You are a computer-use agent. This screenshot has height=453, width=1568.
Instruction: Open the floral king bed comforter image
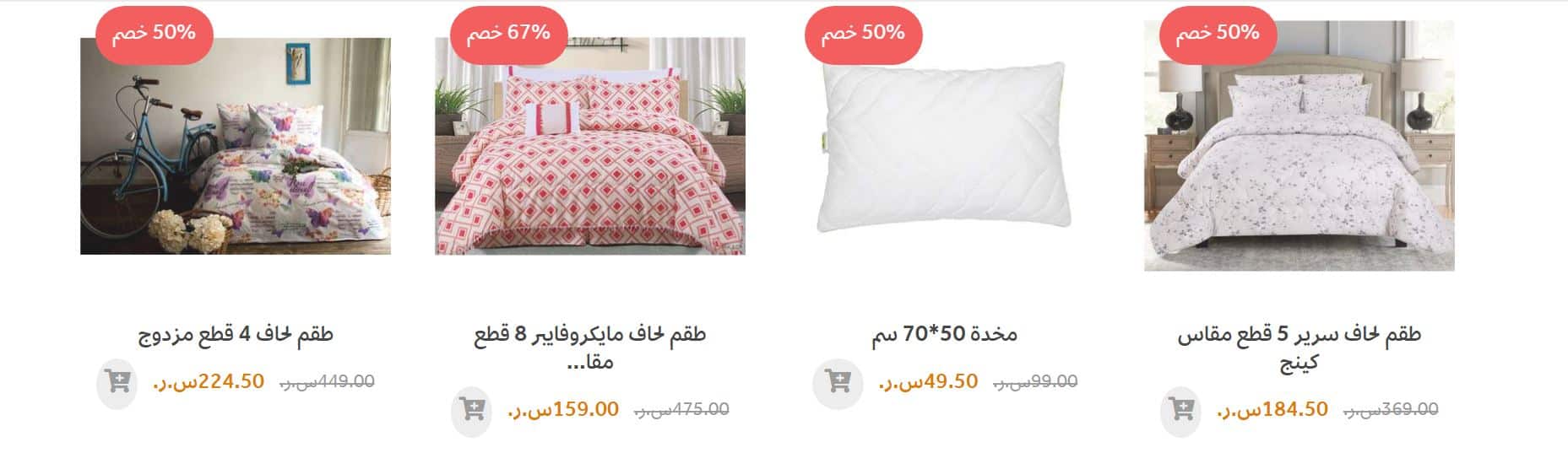point(1299,145)
